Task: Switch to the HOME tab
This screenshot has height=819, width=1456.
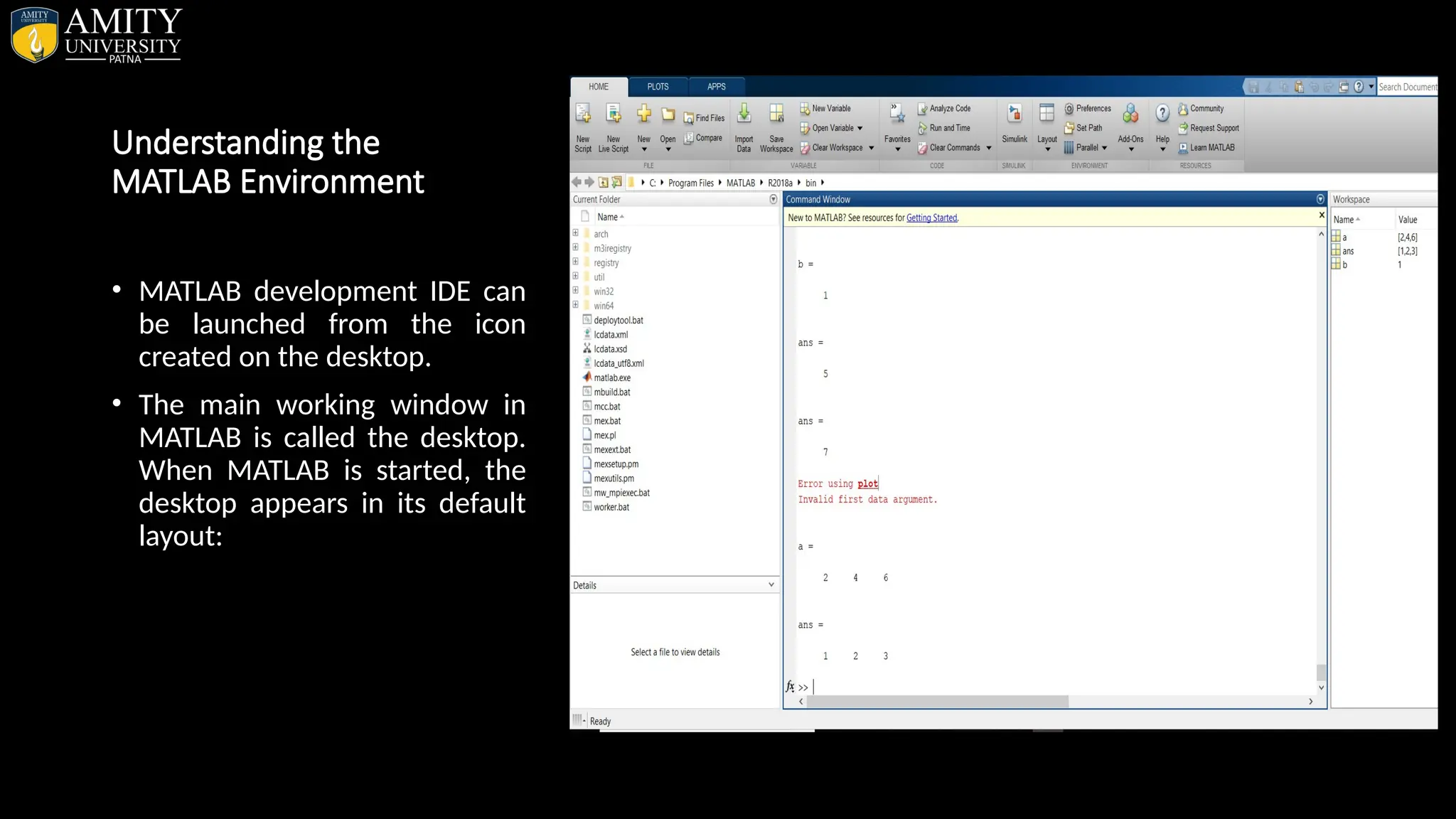Action: (599, 87)
